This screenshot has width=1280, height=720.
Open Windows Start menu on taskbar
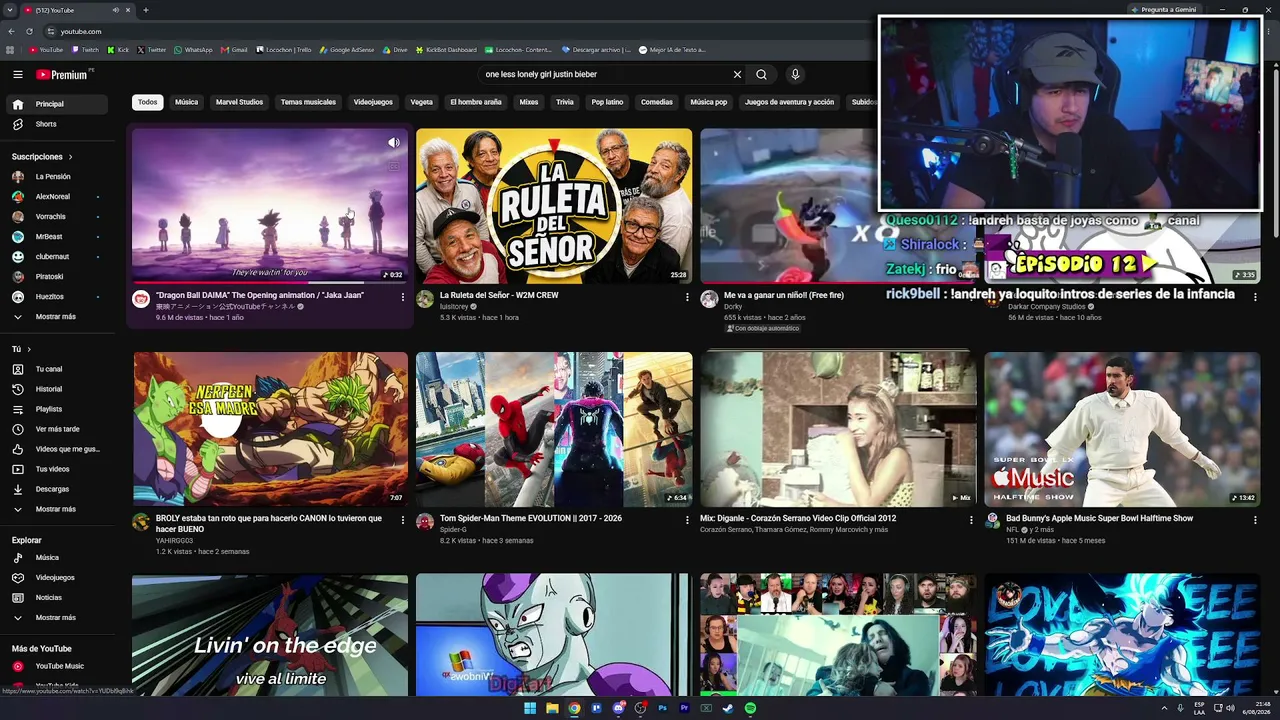pos(530,708)
